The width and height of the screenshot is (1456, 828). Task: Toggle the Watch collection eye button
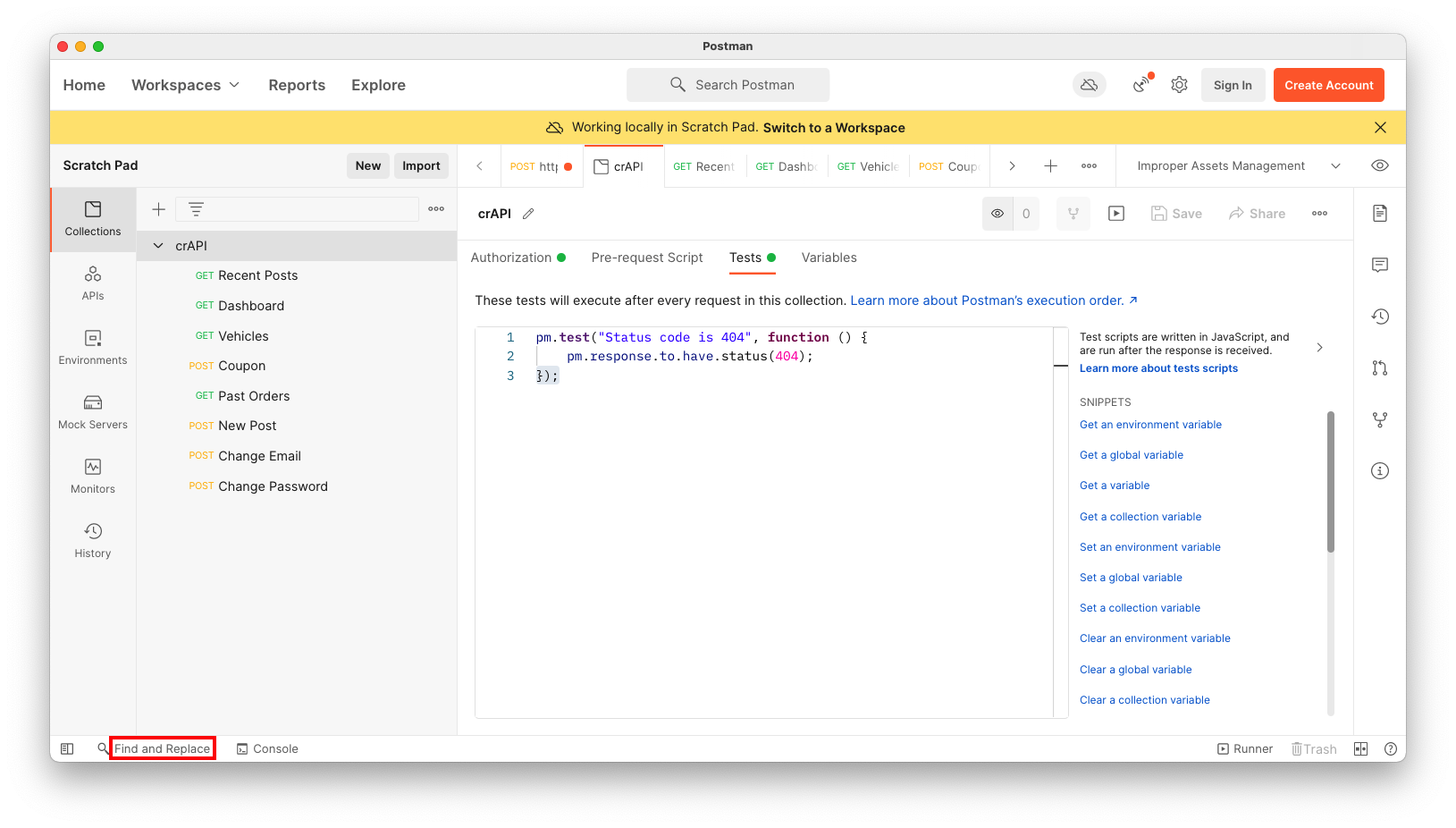997,214
